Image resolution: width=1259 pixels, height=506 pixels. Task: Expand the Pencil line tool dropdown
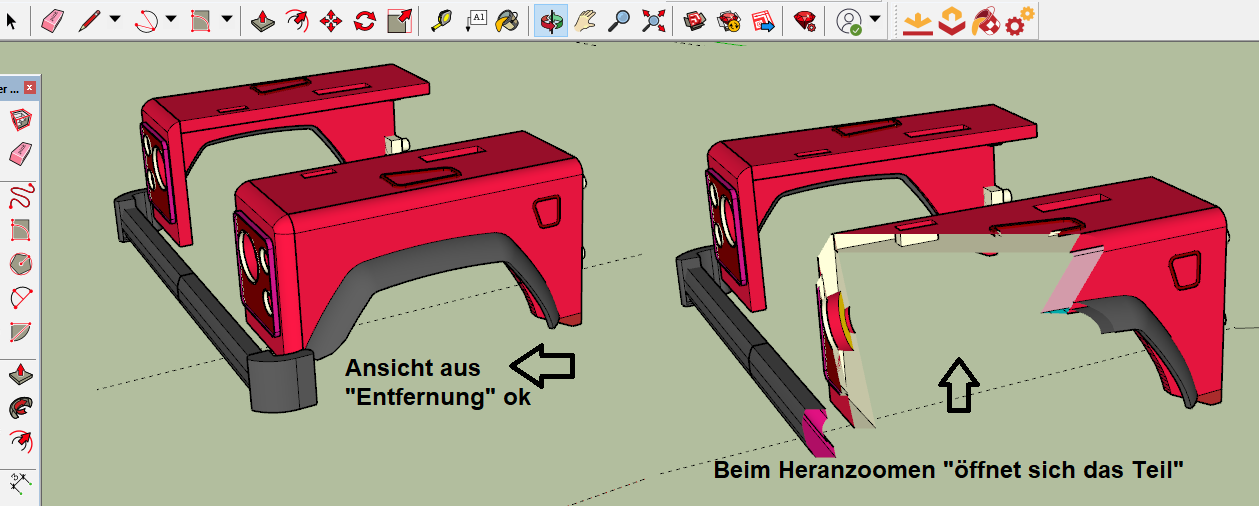click(x=115, y=20)
